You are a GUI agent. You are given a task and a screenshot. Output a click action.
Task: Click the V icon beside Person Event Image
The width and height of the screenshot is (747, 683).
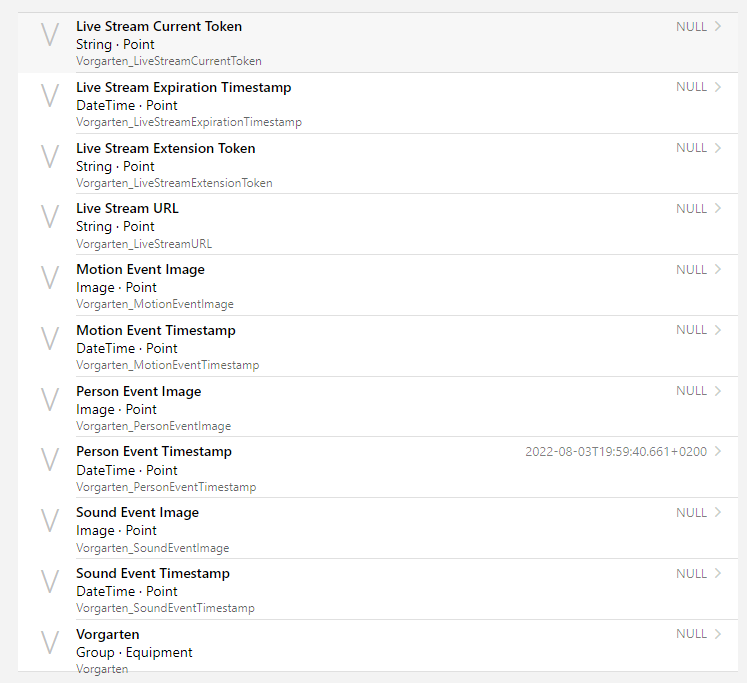(x=50, y=401)
